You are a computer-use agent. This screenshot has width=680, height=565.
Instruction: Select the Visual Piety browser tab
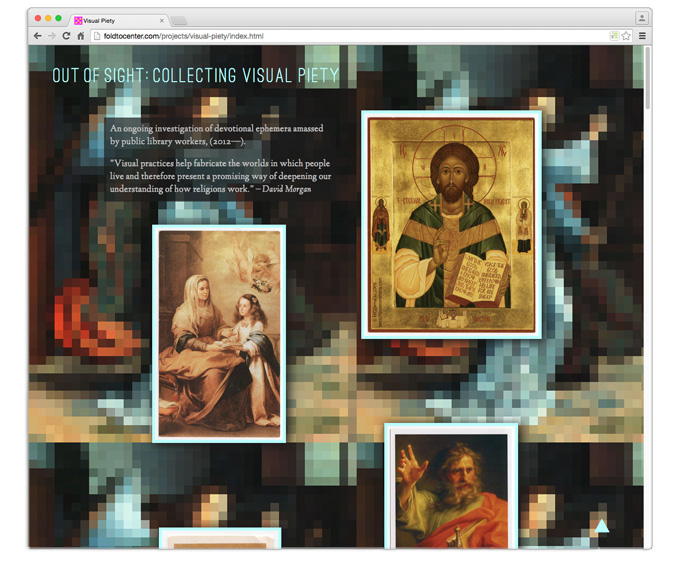tap(118, 20)
